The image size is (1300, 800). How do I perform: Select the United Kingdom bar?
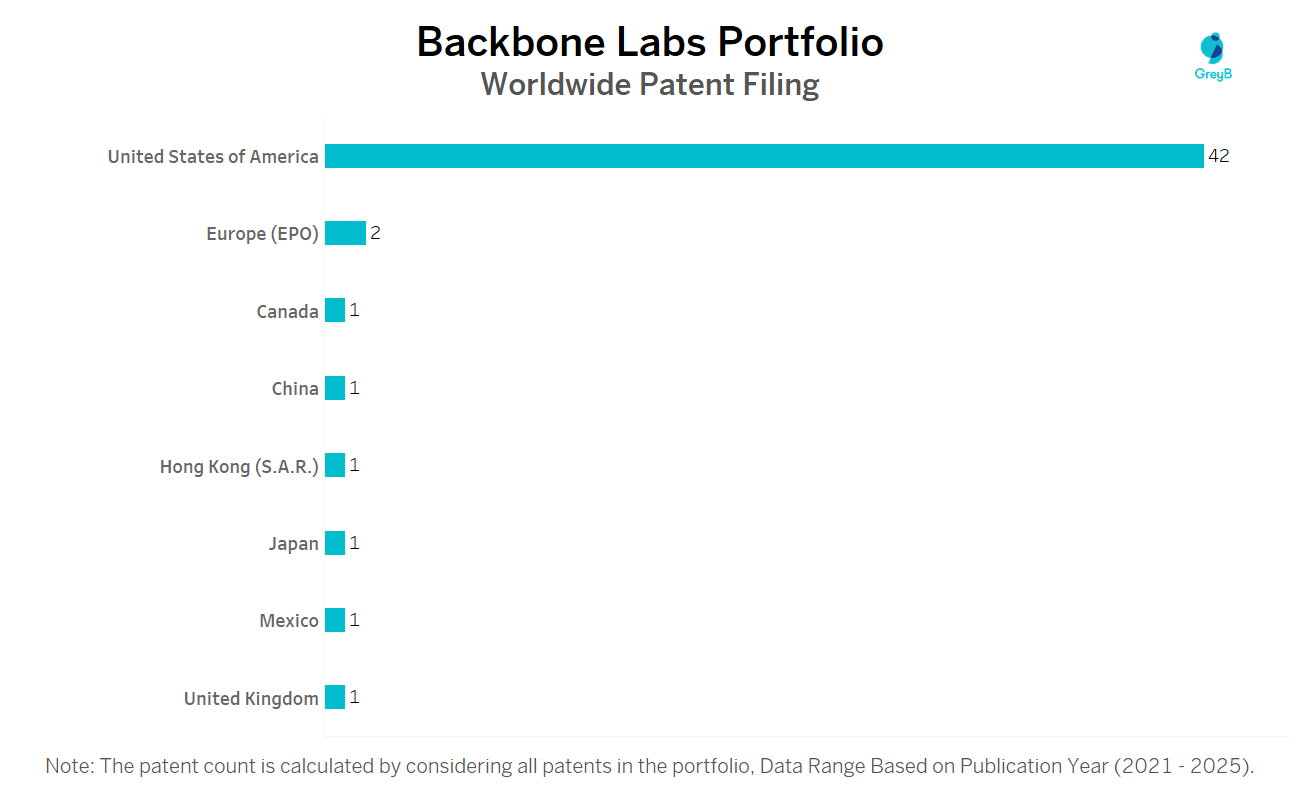click(335, 697)
